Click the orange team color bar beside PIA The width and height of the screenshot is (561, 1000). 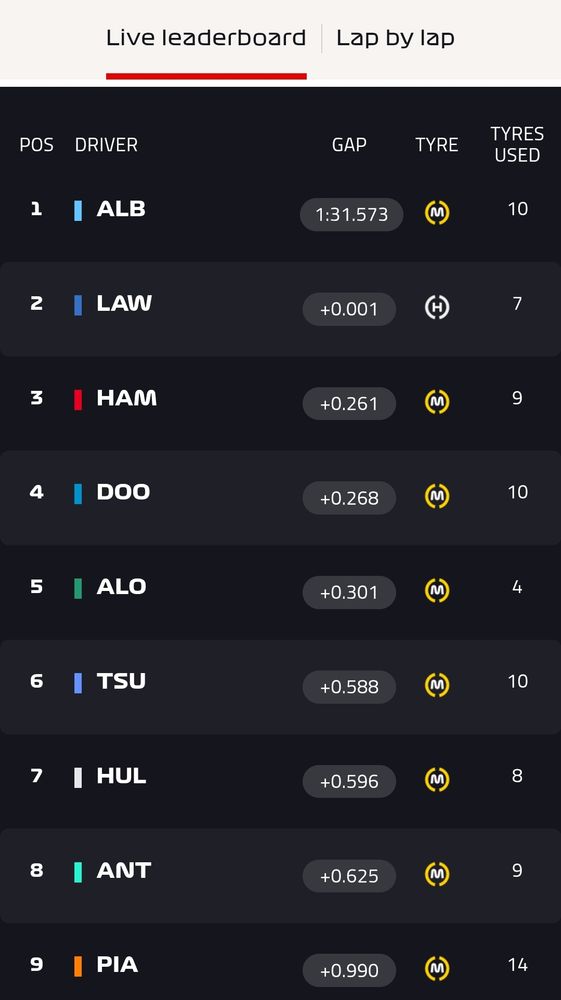click(x=78, y=966)
